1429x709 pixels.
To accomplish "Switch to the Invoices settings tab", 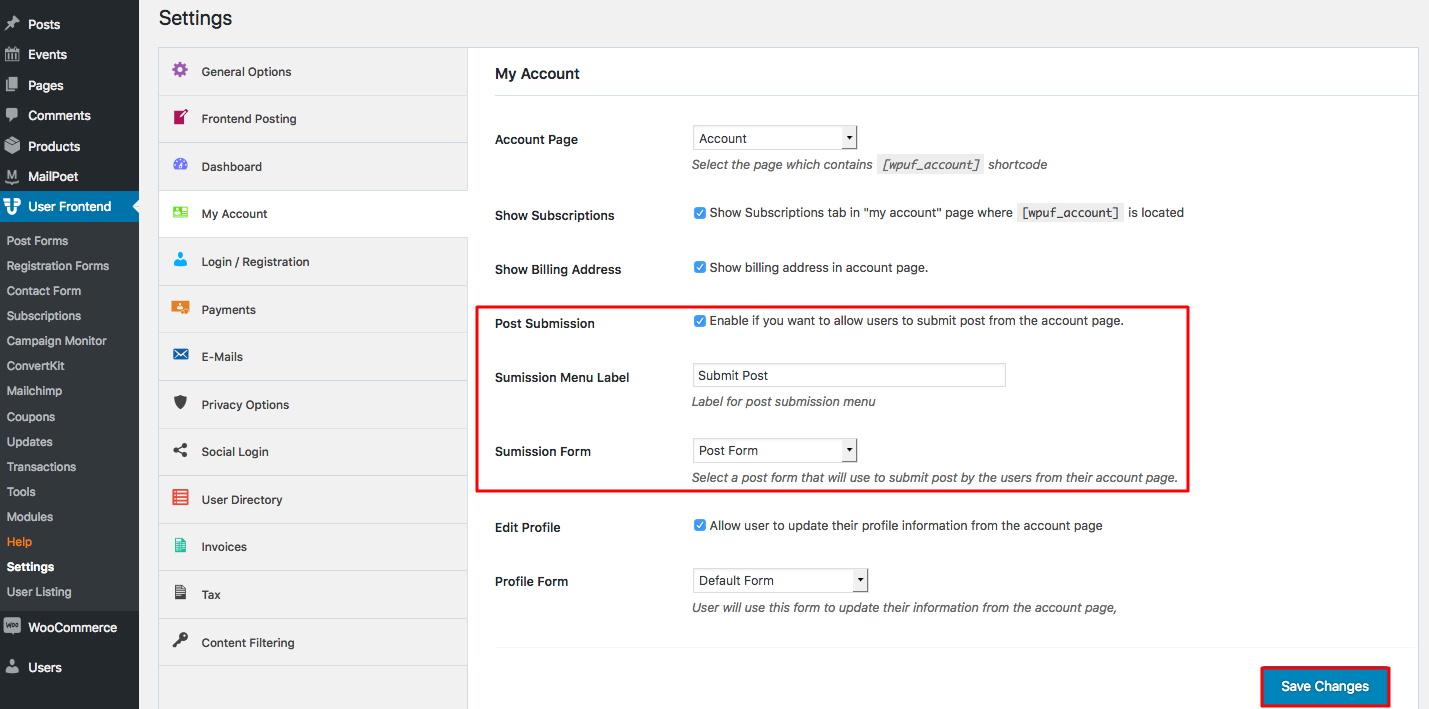I will (313, 547).
